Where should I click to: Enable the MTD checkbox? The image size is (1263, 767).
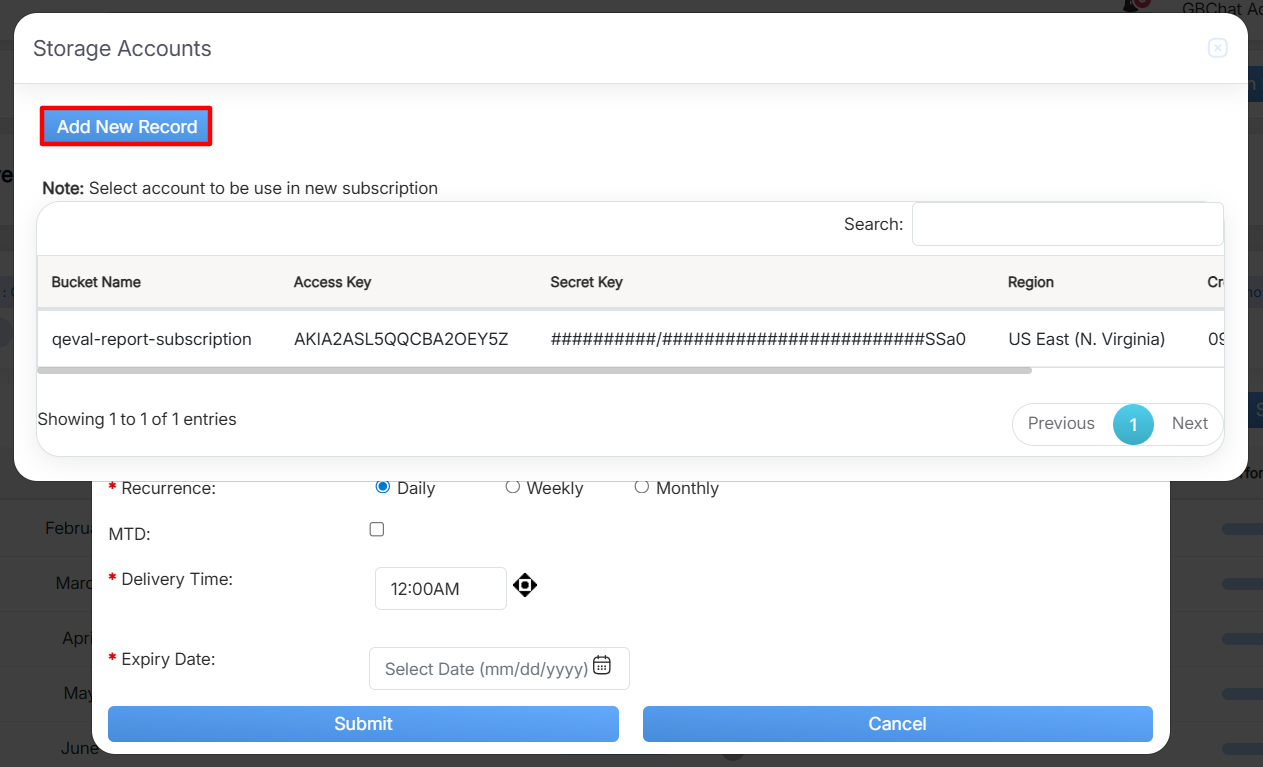pyautogui.click(x=377, y=529)
